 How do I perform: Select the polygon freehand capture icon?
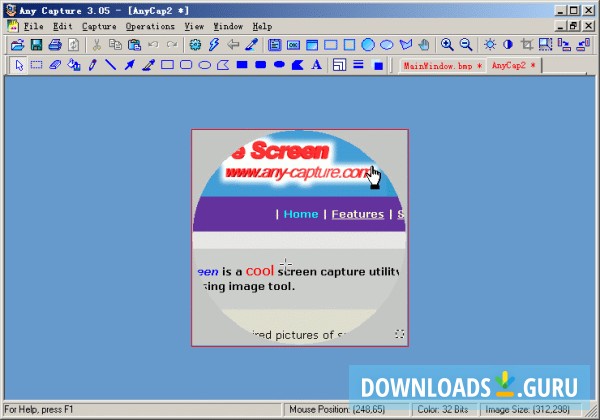click(x=406, y=45)
